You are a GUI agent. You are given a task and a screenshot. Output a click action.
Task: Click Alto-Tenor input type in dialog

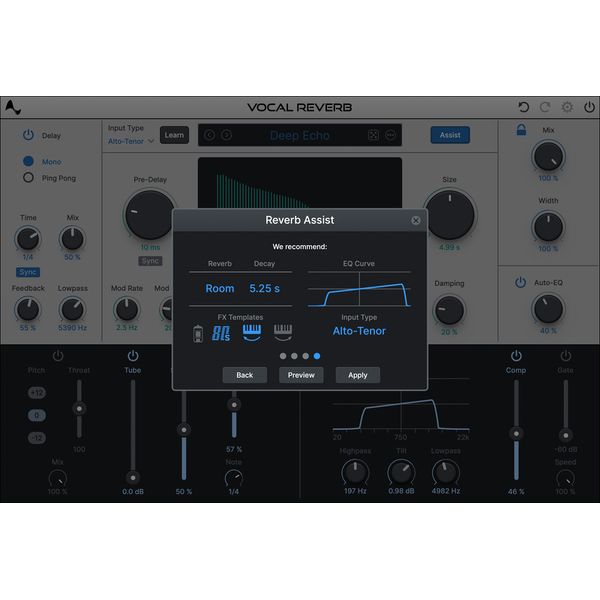[x=359, y=331]
